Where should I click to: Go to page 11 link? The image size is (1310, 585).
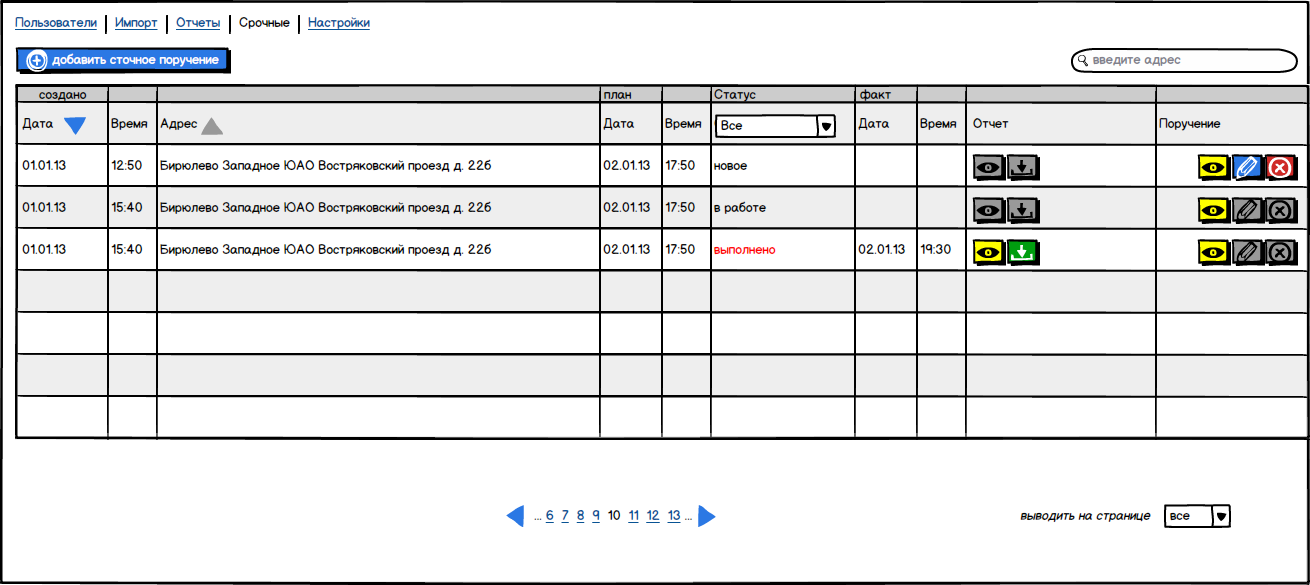pyautogui.click(x=634, y=516)
